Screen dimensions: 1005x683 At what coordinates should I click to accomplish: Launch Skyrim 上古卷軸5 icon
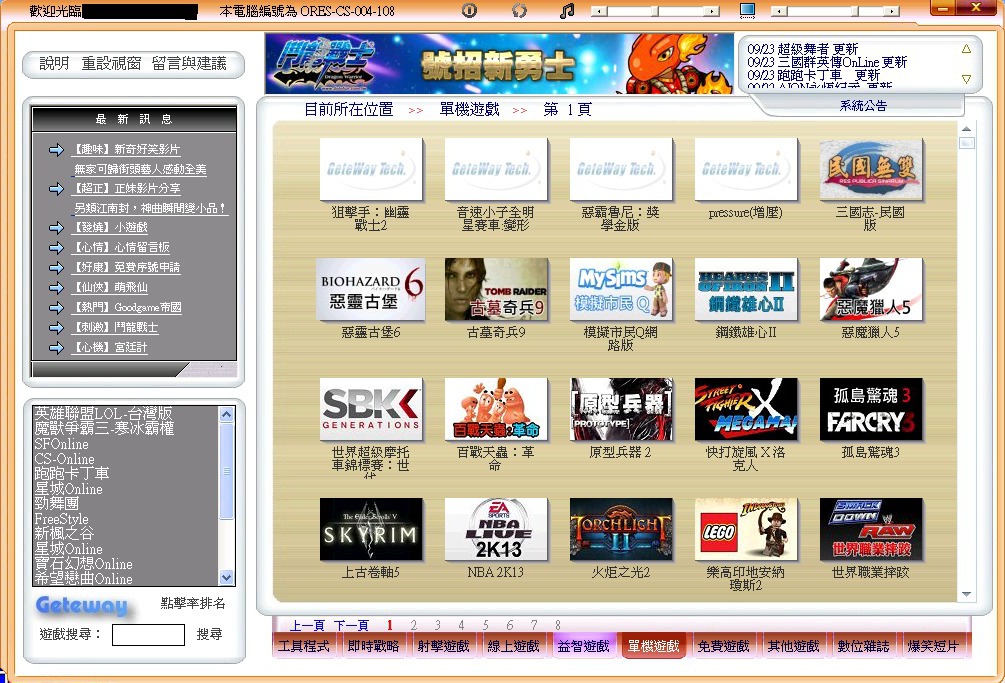tap(371, 529)
